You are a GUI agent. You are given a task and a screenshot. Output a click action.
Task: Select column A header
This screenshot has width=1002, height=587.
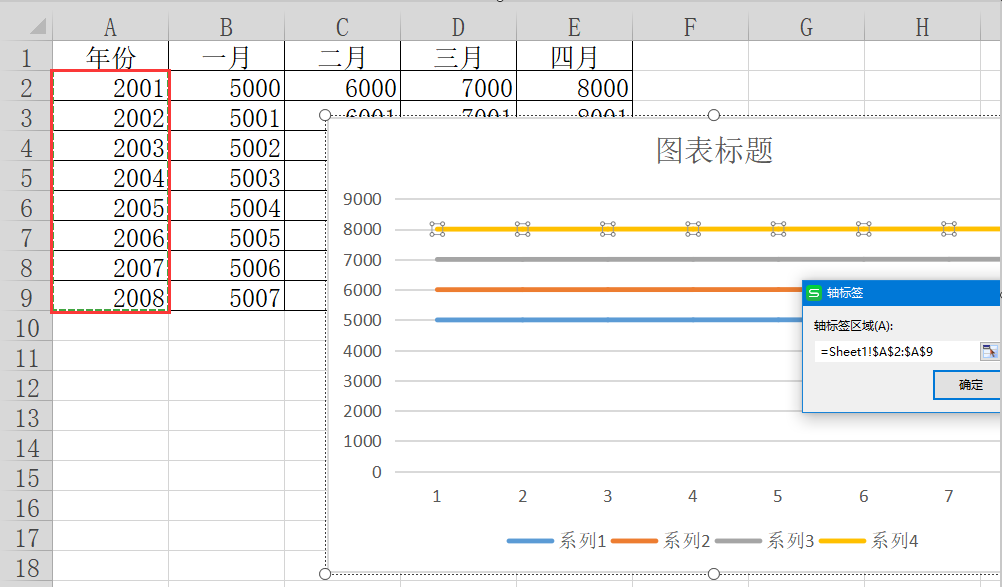tap(111, 27)
